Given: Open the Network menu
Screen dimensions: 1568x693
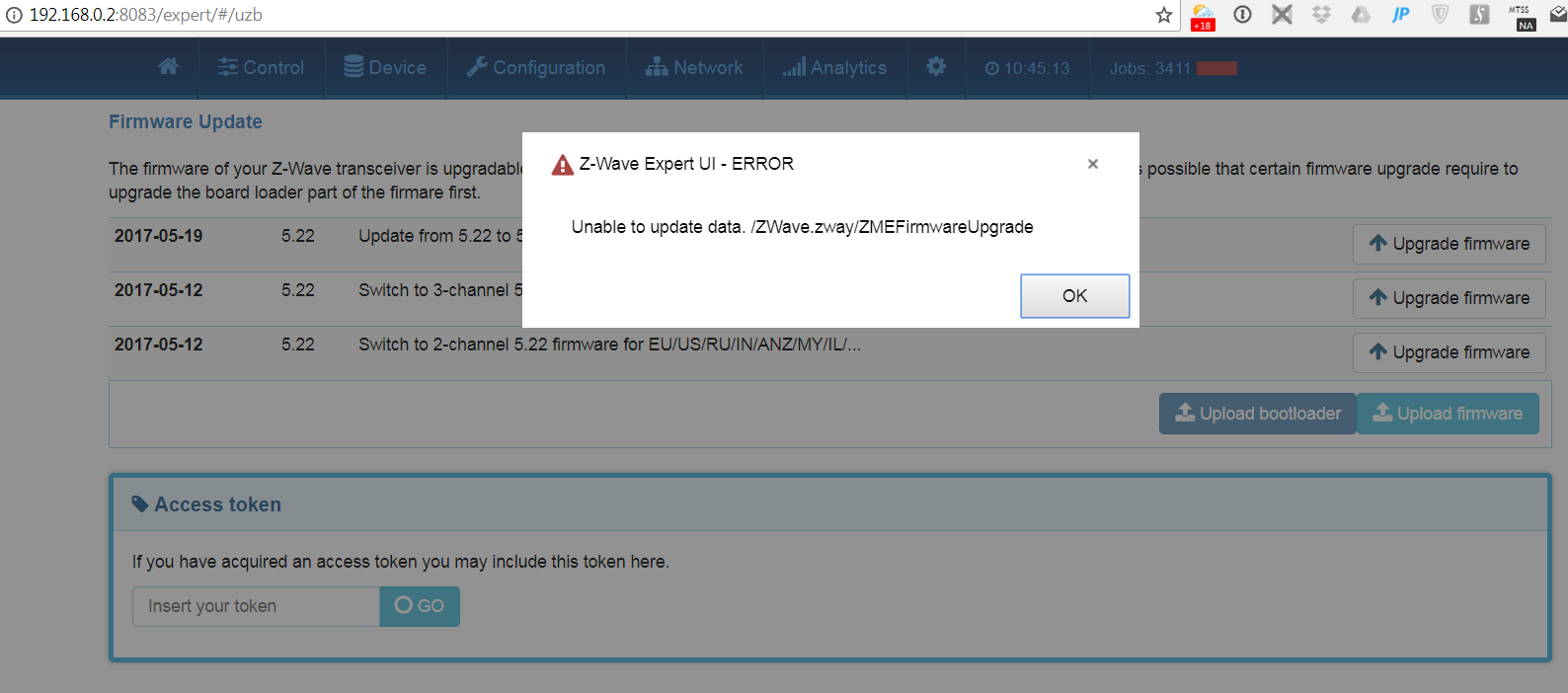Looking at the screenshot, I should [x=694, y=67].
